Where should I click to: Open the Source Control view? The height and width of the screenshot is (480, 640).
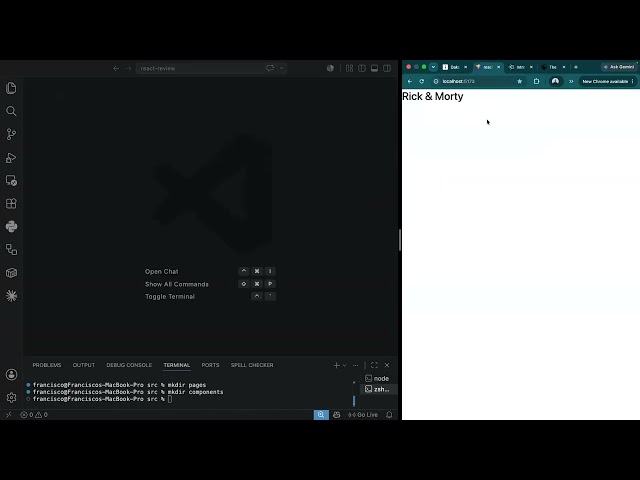(11, 134)
